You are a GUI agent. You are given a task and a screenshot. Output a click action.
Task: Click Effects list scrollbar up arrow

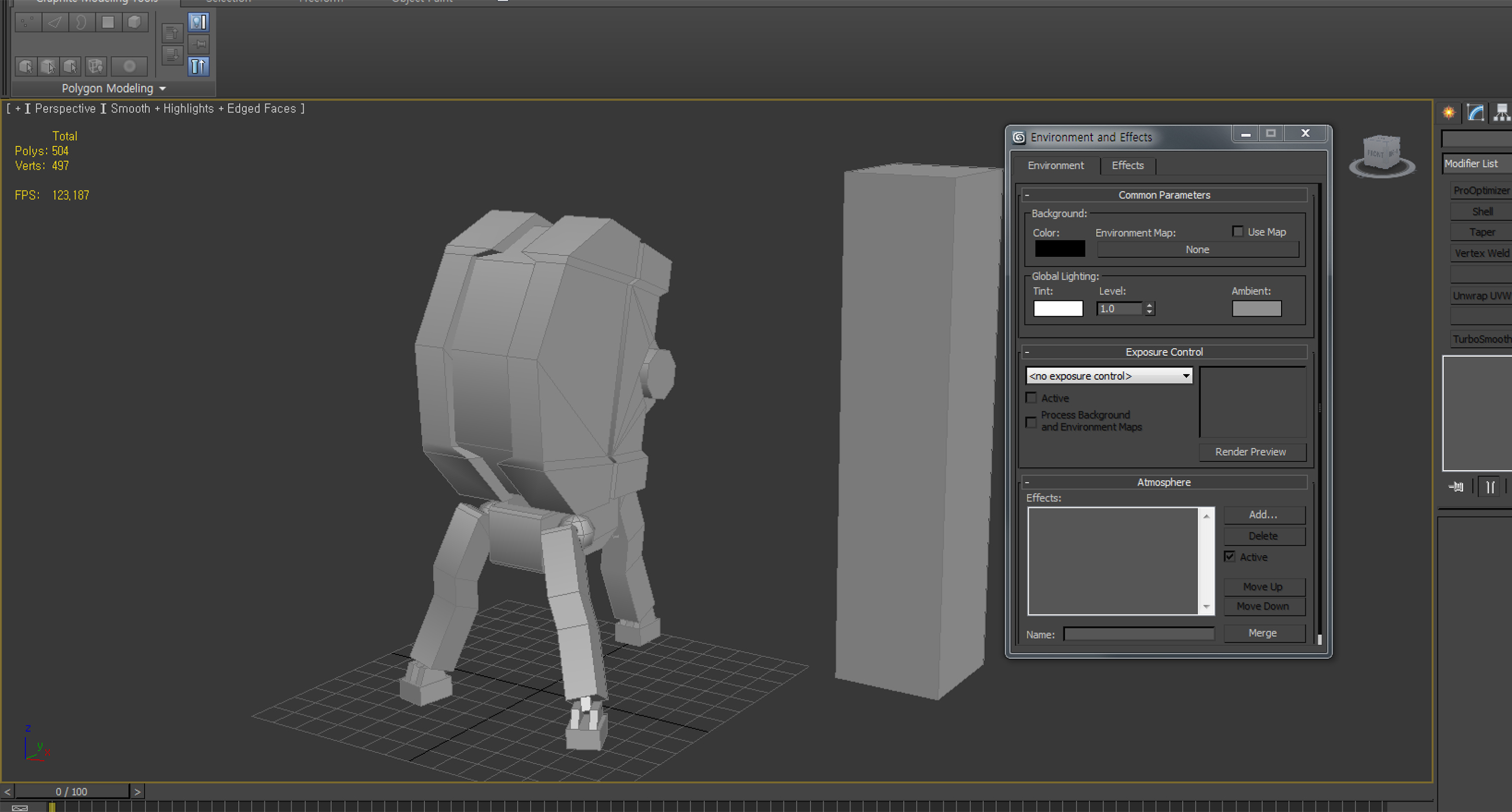point(1206,516)
